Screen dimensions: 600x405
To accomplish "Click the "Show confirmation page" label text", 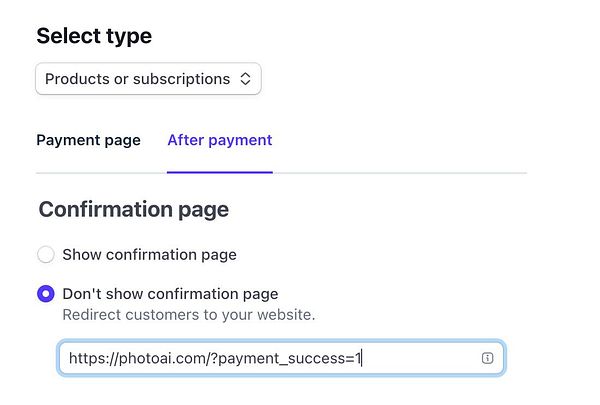I will (149, 254).
